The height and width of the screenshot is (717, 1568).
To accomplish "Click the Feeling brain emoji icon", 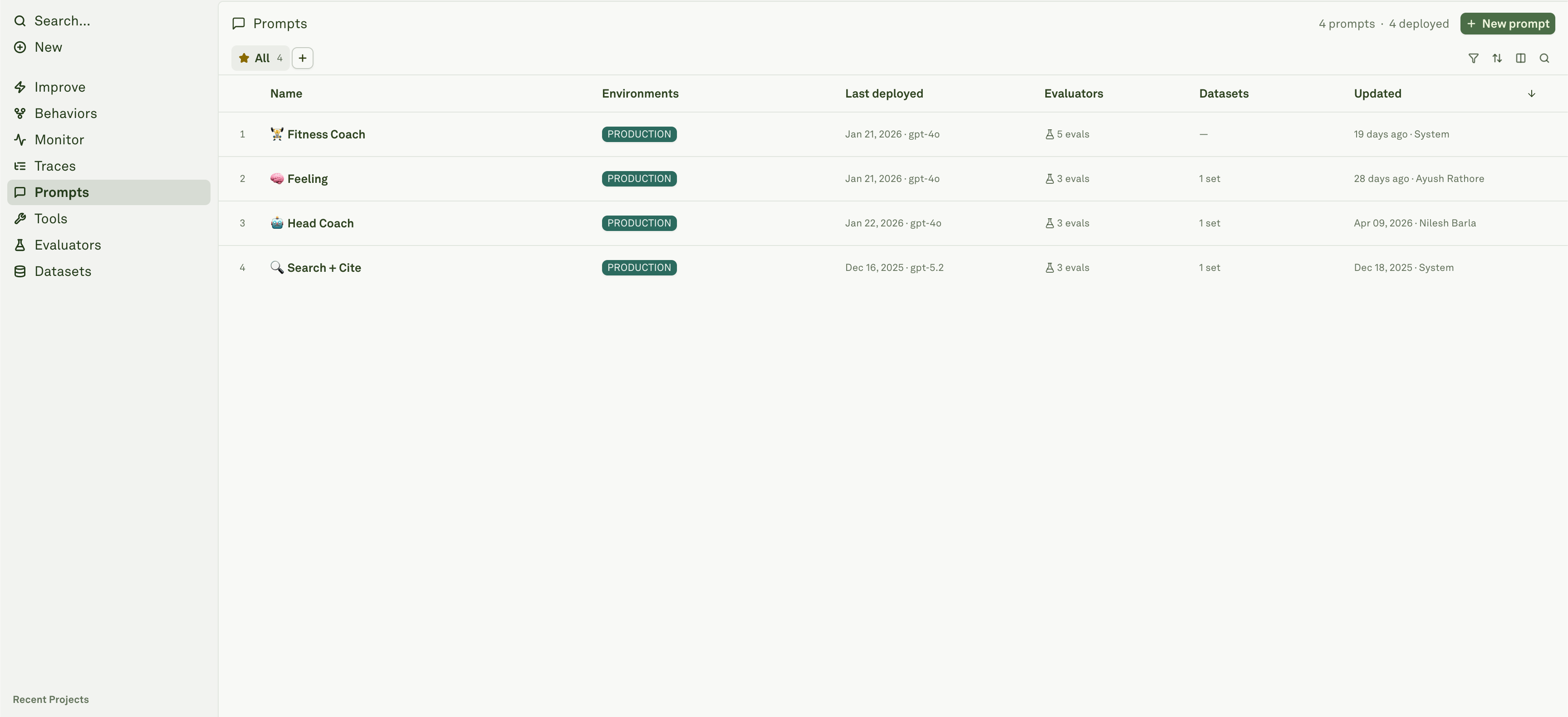I will pos(277,178).
